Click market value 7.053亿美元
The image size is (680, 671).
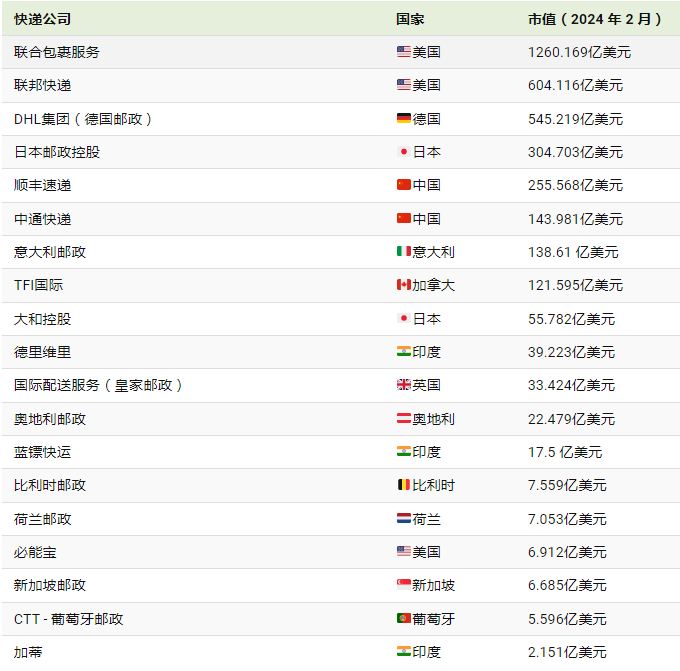[567, 519]
